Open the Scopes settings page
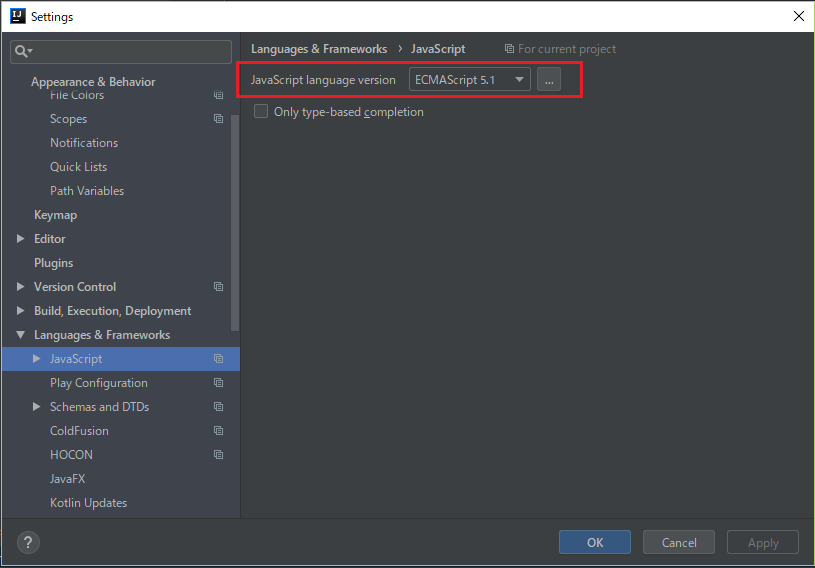Screen dimensions: 815x568 [69, 119]
